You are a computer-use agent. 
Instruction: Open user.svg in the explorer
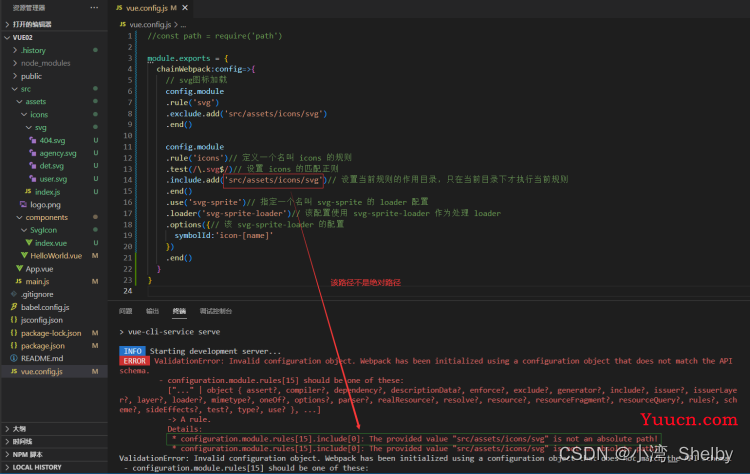[x=53, y=179]
